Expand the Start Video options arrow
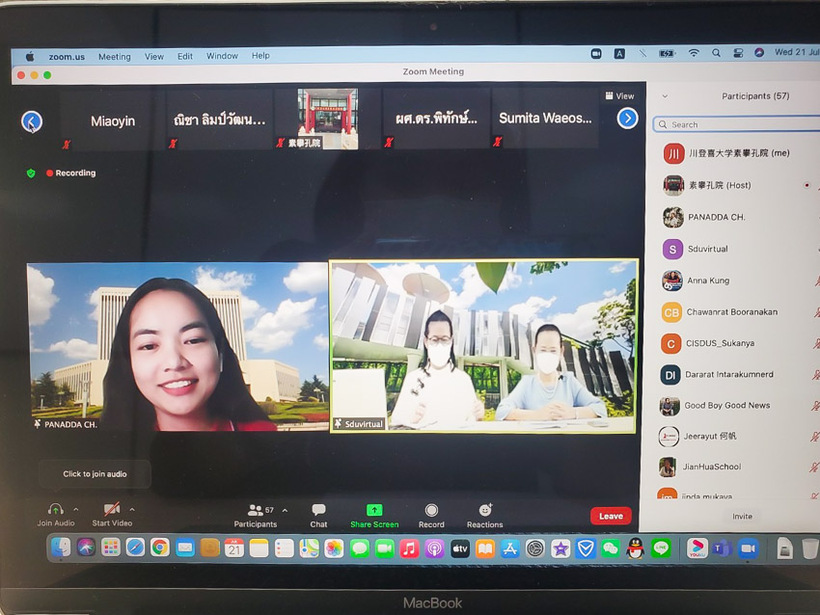 pos(132,508)
